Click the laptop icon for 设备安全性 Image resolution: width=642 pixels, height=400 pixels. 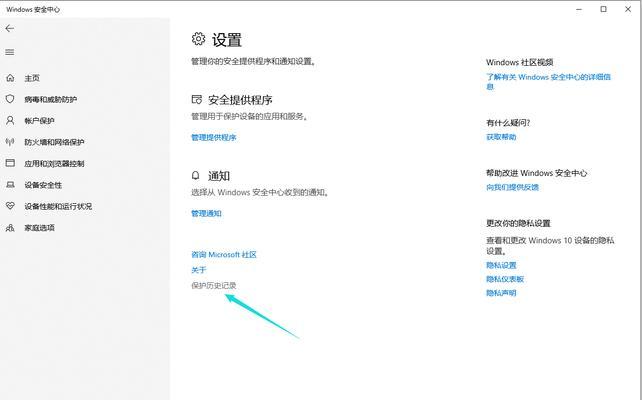pyautogui.click(x=10, y=185)
